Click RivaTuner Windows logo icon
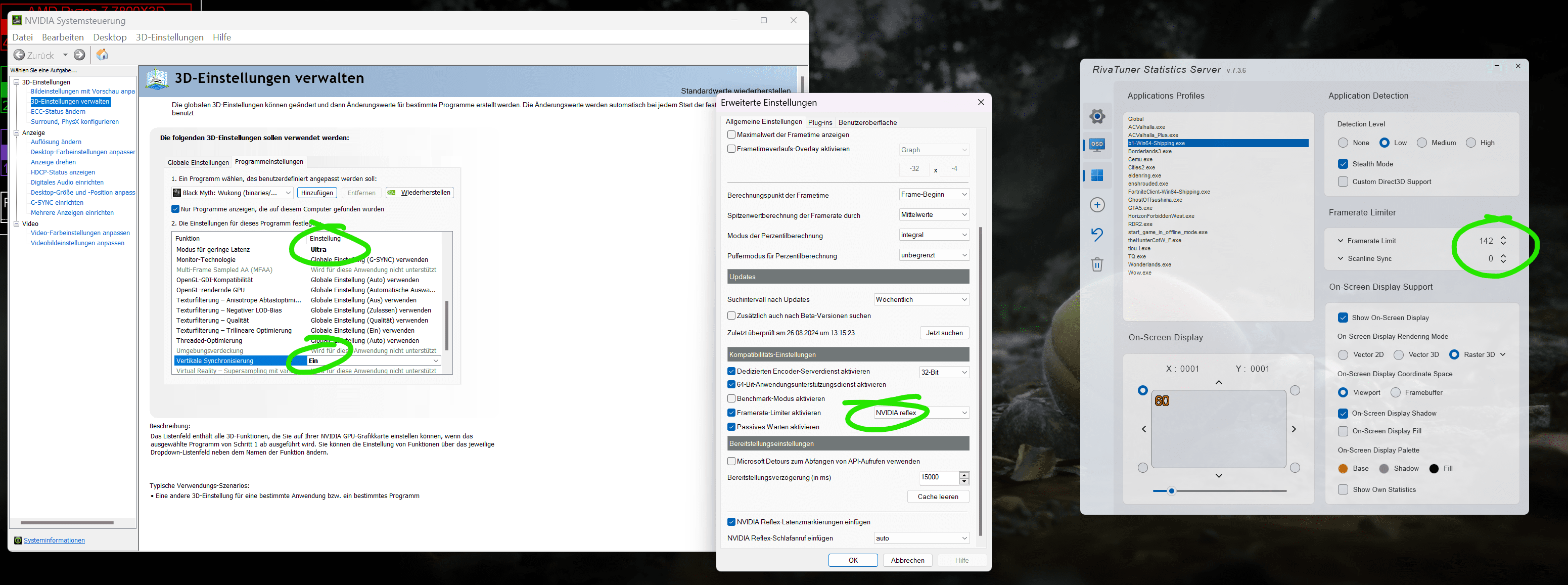The image size is (1568, 585). pos(1097,175)
